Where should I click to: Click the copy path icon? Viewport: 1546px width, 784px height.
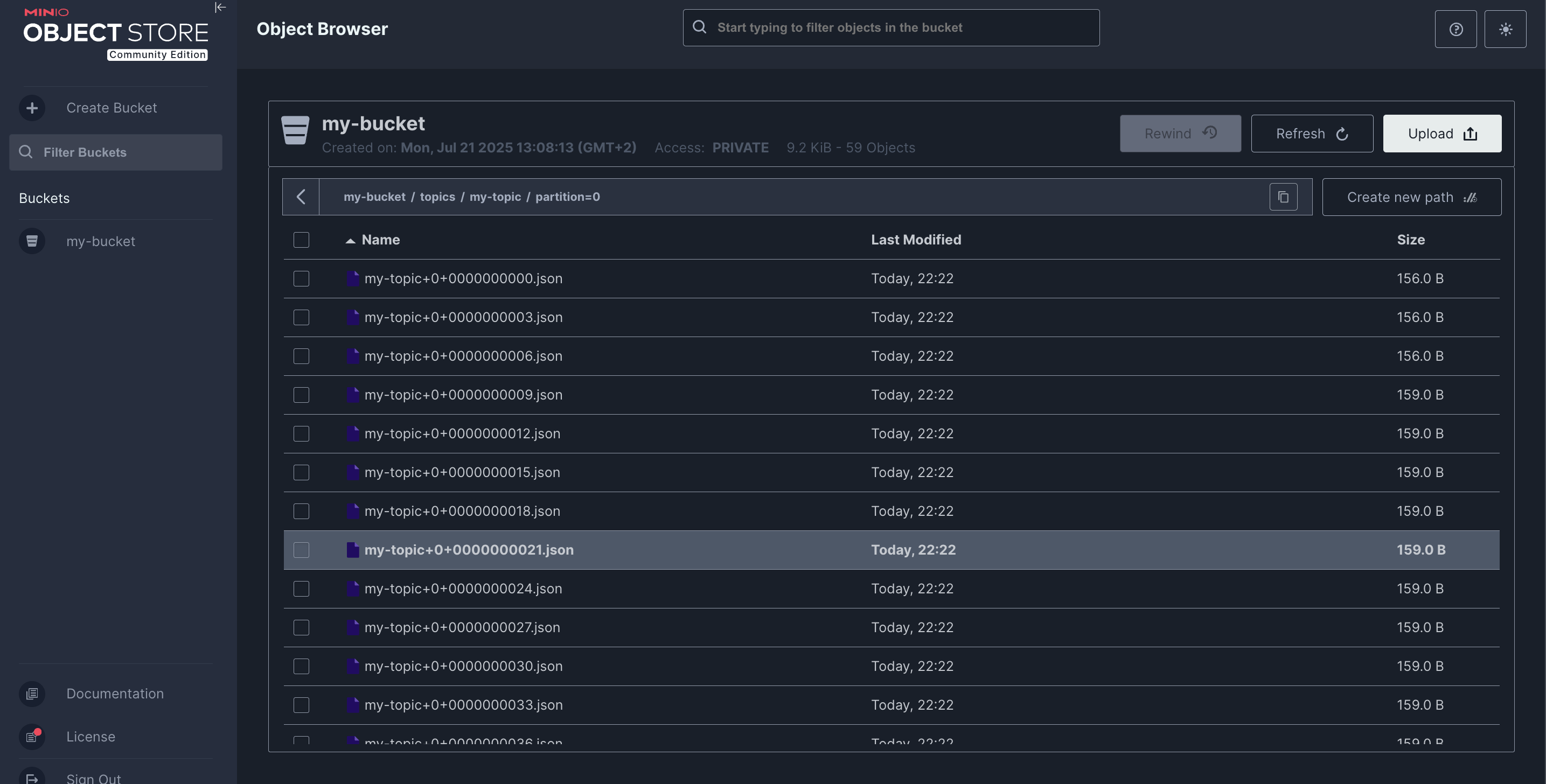click(x=1283, y=197)
